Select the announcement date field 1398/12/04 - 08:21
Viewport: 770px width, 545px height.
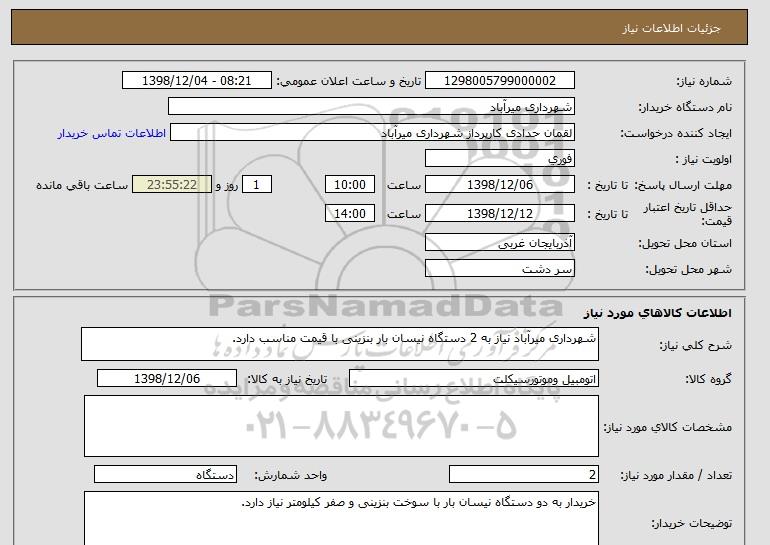pyautogui.click(x=196, y=81)
